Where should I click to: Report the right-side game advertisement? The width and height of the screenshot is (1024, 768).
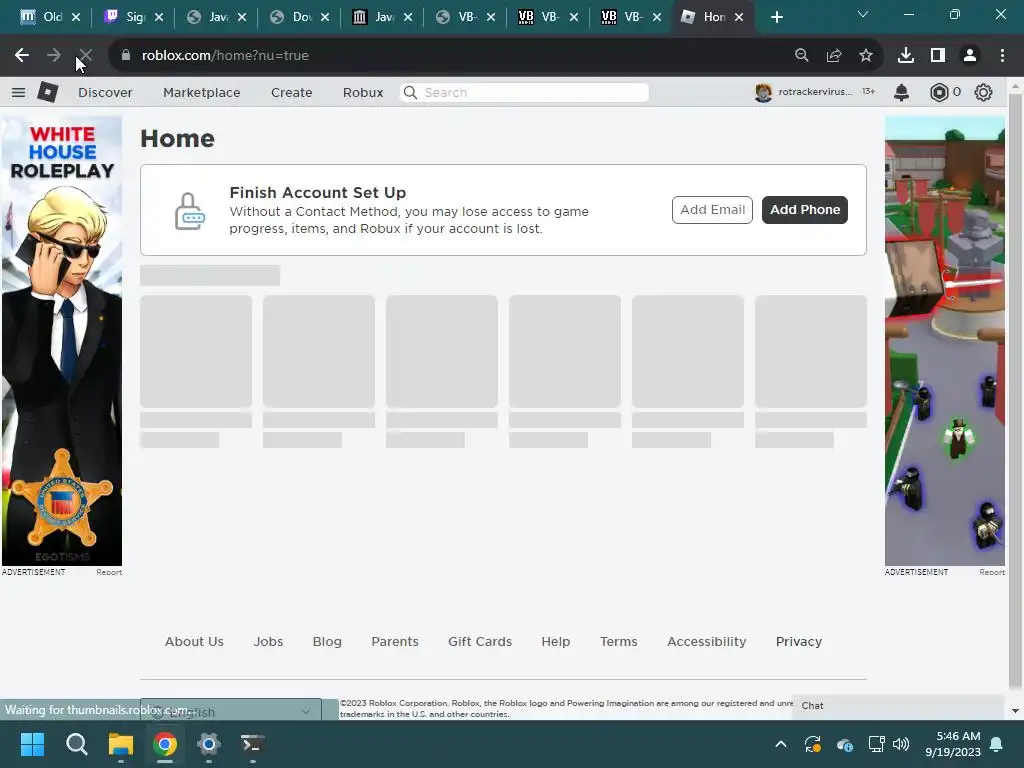click(992, 572)
